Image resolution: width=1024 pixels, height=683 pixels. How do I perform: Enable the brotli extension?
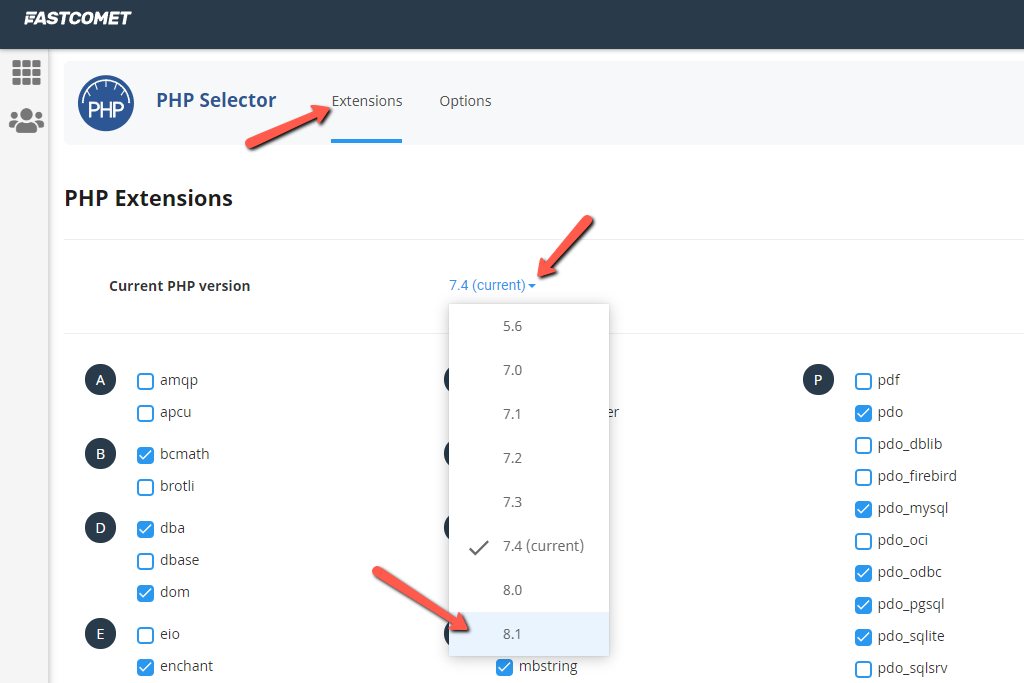(144, 486)
